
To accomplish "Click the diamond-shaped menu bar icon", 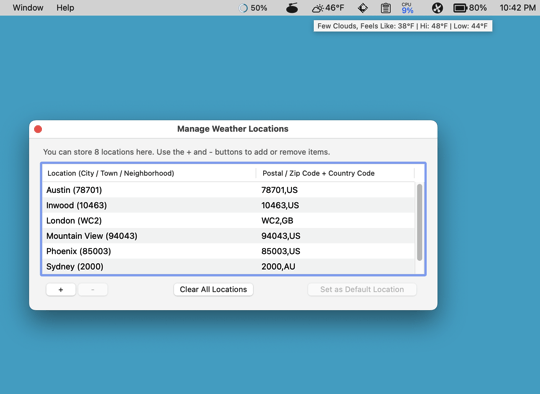I will tap(363, 8).
